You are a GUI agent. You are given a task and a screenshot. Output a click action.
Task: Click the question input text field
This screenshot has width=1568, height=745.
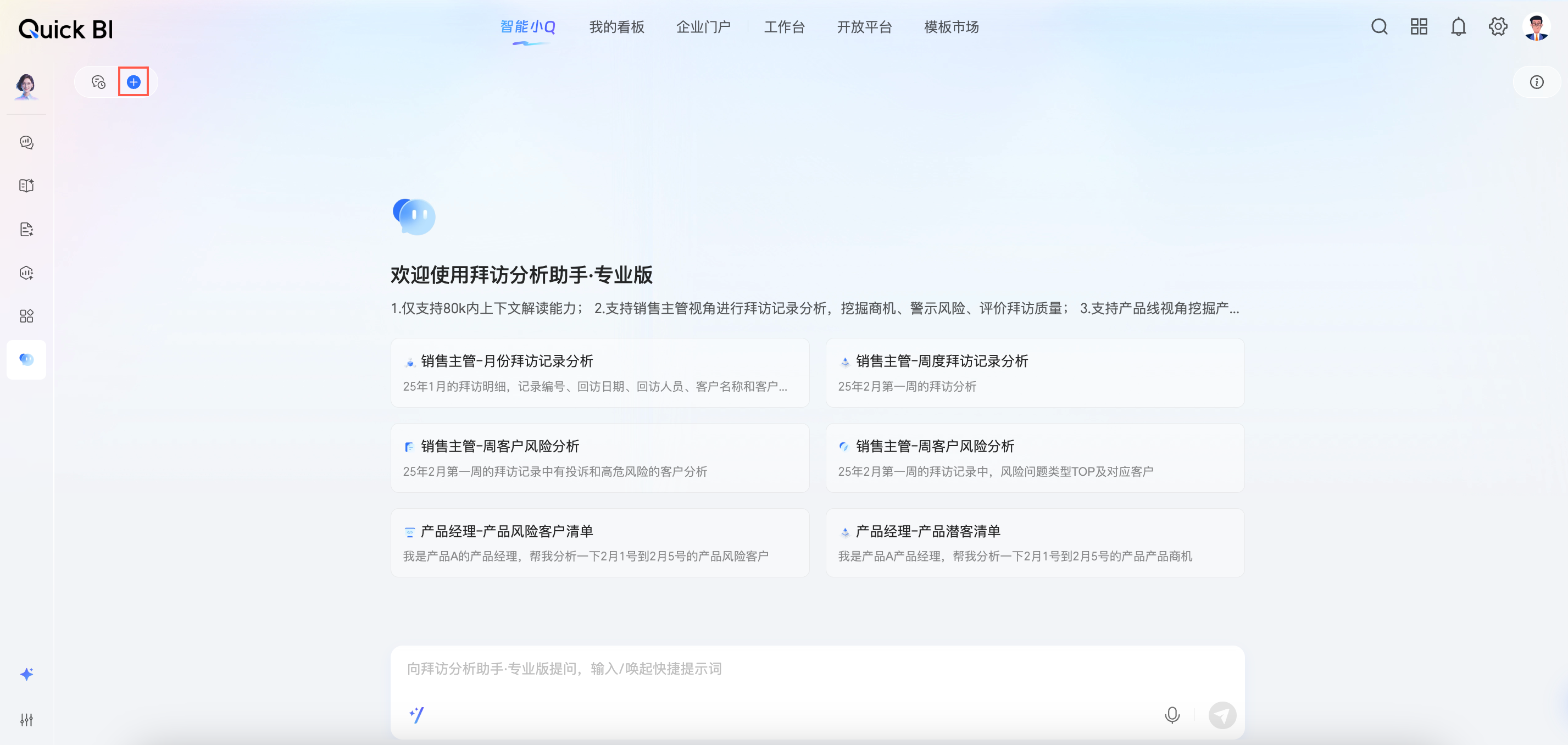(791, 669)
